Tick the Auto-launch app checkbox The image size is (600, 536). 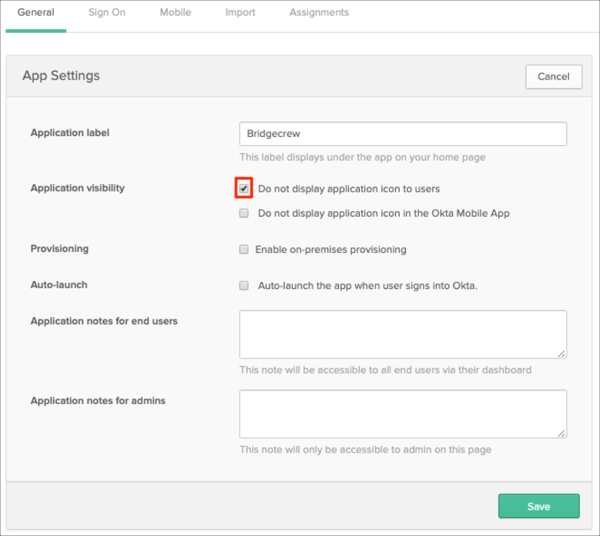click(x=244, y=285)
